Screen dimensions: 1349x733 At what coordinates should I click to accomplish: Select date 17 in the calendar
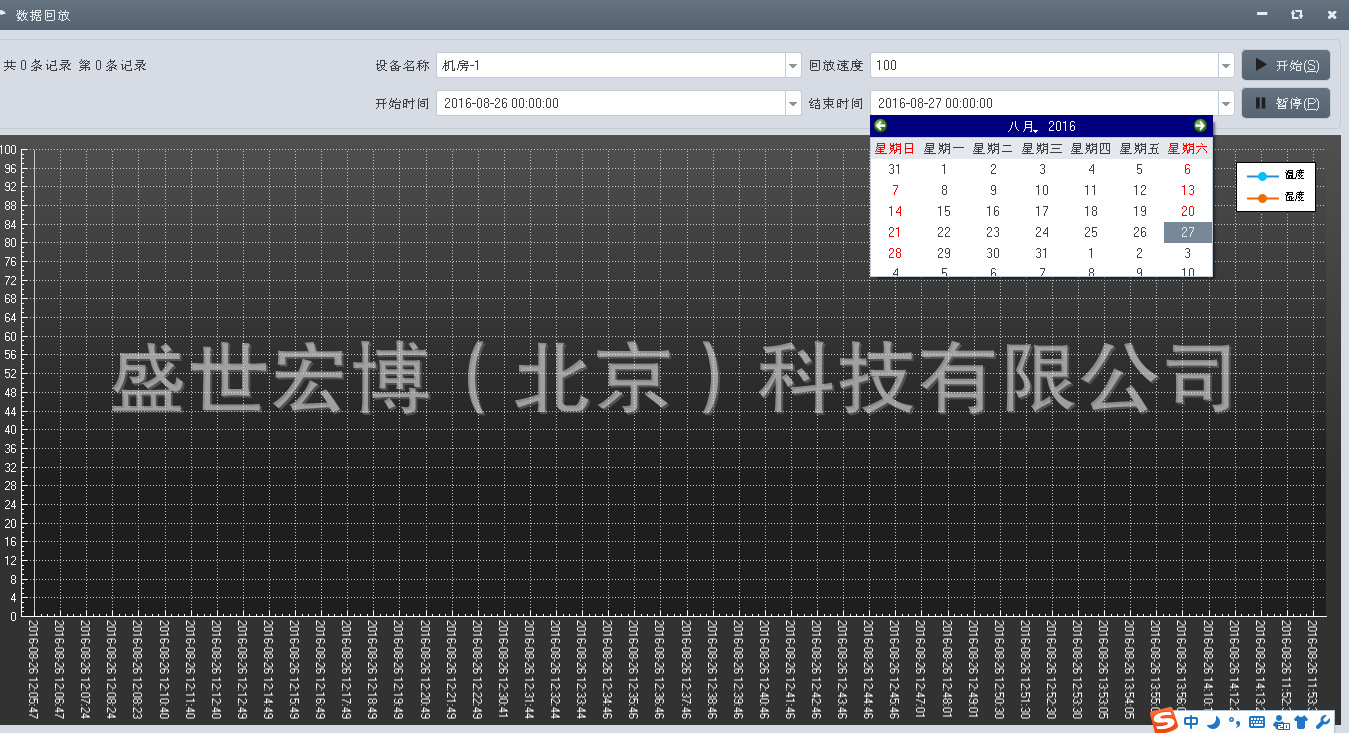click(1042, 211)
